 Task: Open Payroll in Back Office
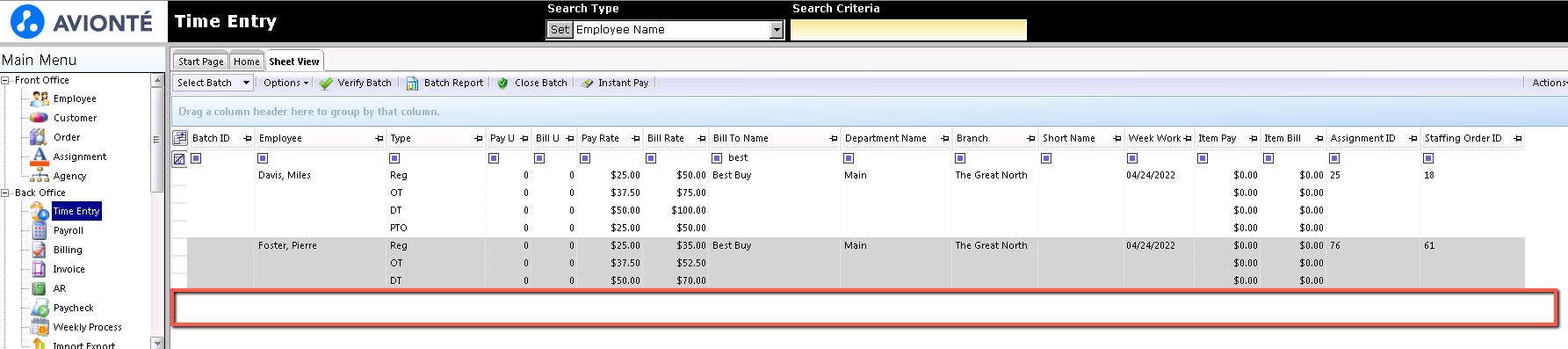[x=69, y=230]
